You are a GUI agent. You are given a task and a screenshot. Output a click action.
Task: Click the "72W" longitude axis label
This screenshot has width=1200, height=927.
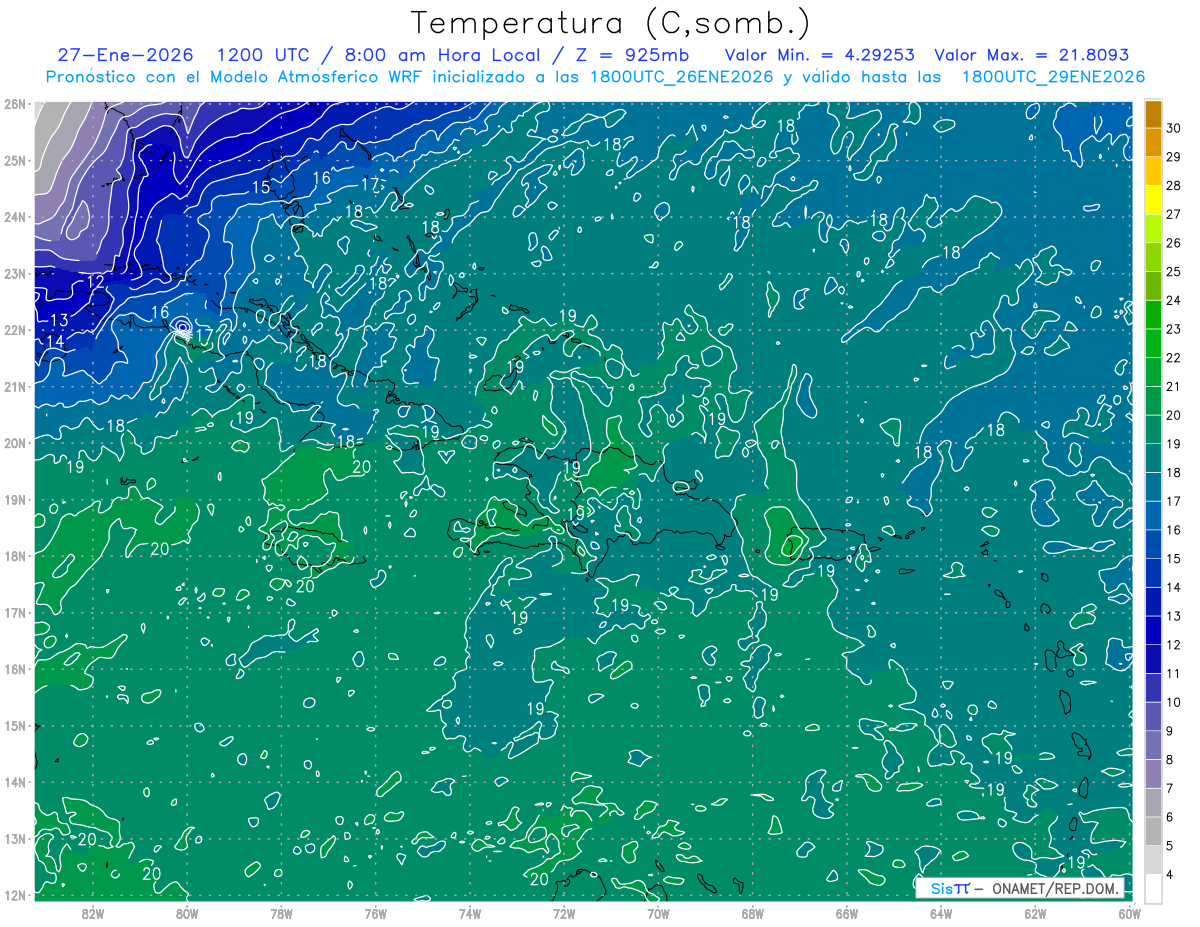[564, 913]
